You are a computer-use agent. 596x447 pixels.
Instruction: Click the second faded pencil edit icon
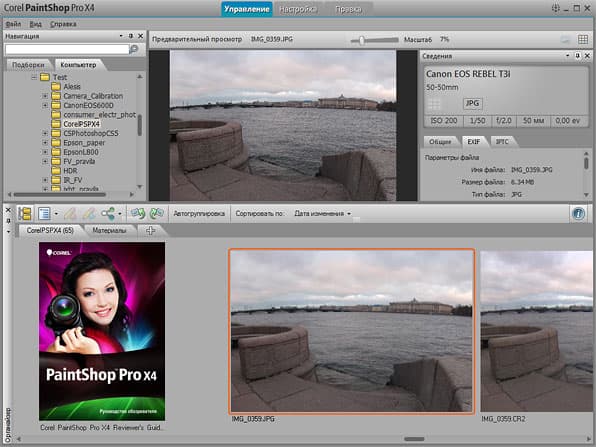(89, 214)
